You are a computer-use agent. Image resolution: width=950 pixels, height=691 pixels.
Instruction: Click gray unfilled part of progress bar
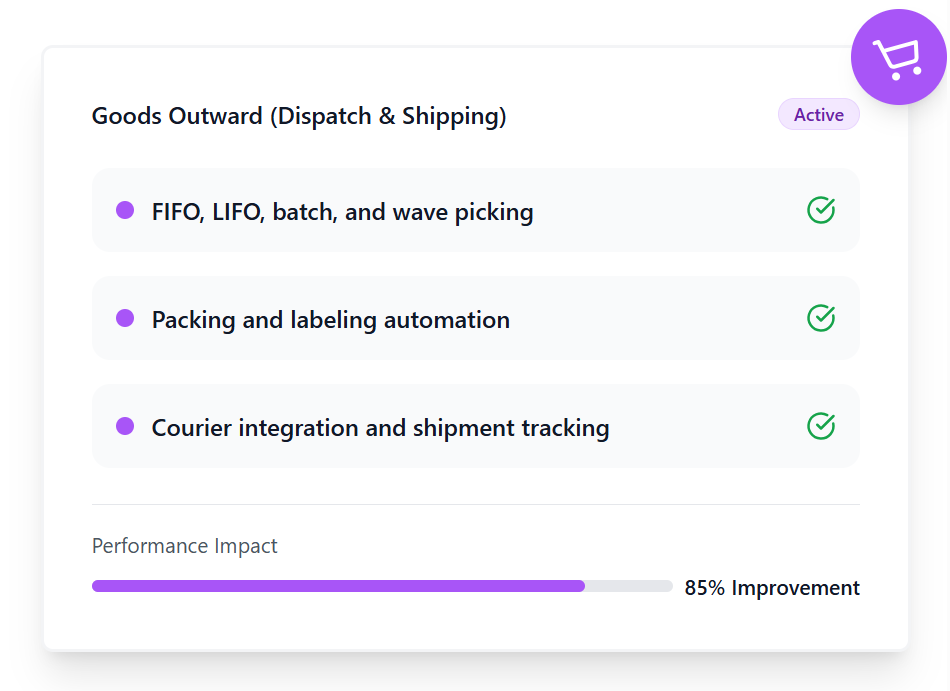click(x=630, y=586)
